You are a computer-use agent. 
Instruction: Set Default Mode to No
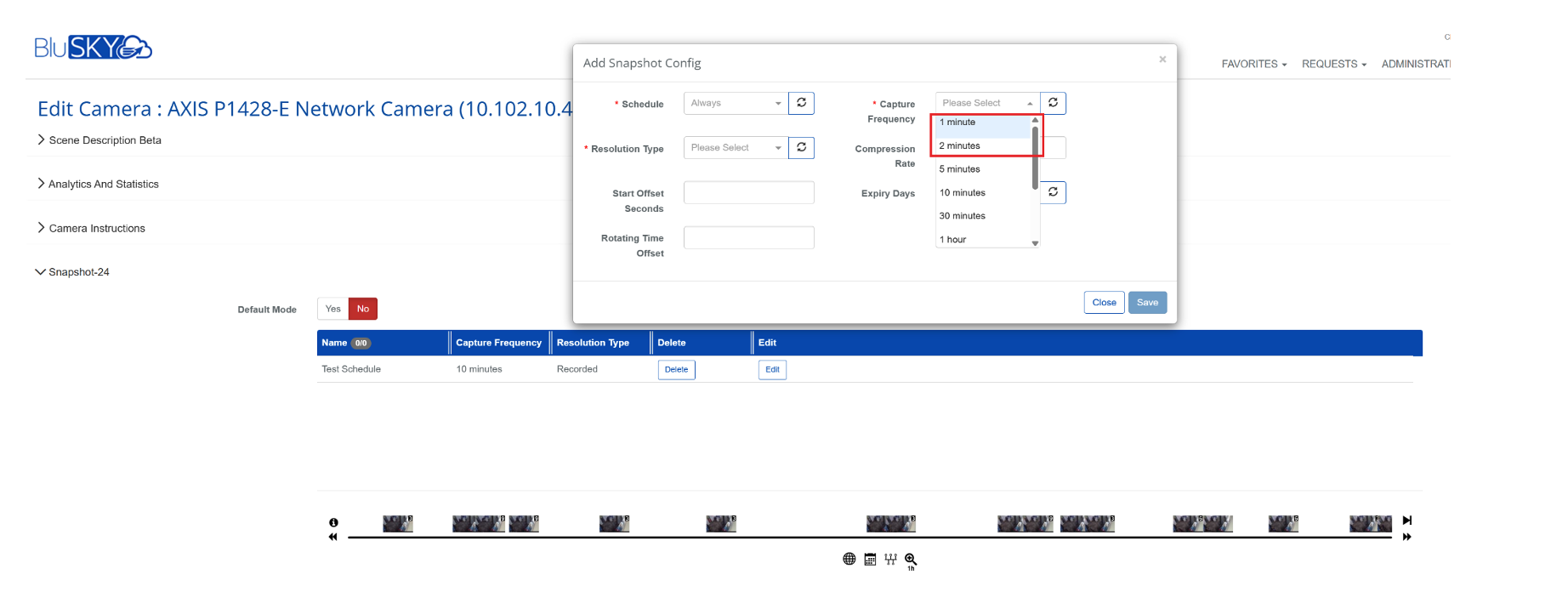(x=363, y=309)
